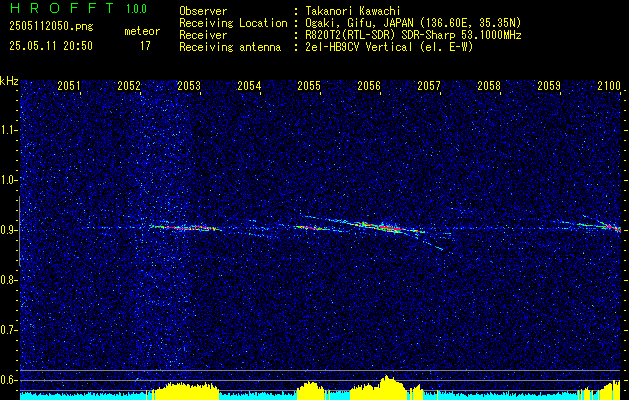Click the 2051 time axis marker
Image resolution: width=629 pixels, height=400 pixels.
point(69,86)
